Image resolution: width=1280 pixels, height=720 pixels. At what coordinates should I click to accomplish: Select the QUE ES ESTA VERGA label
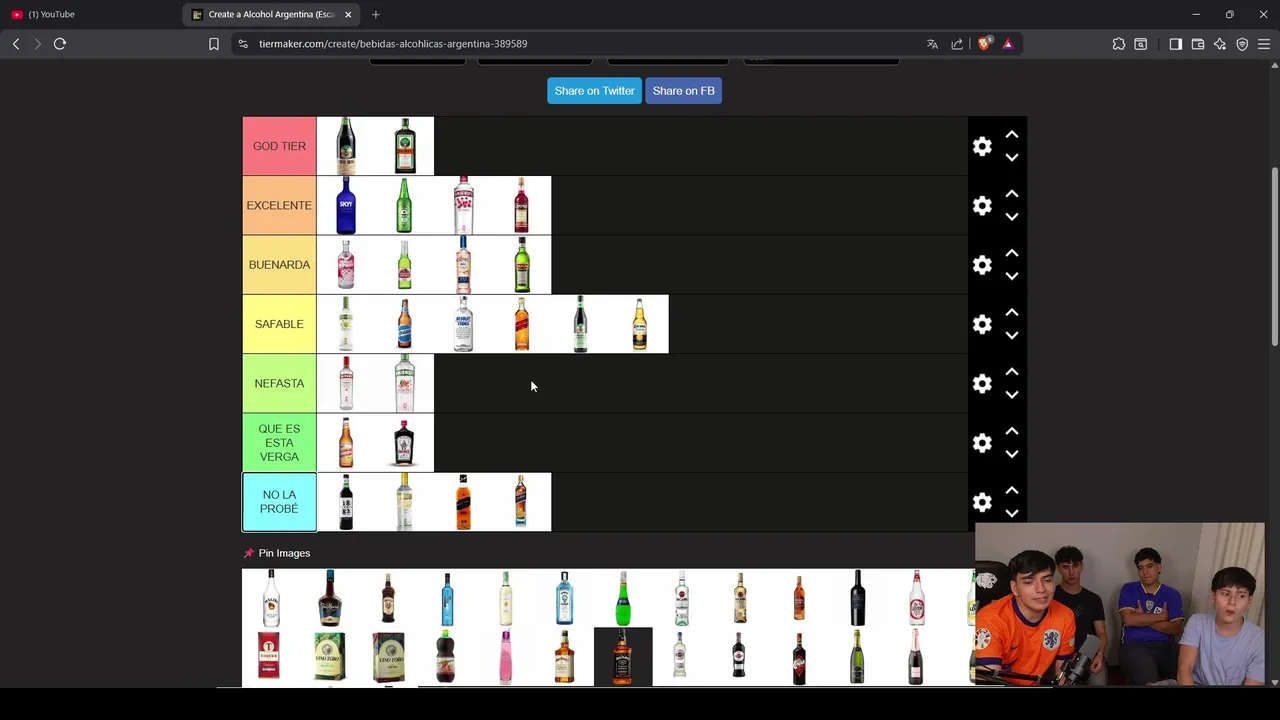click(x=279, y=443)
